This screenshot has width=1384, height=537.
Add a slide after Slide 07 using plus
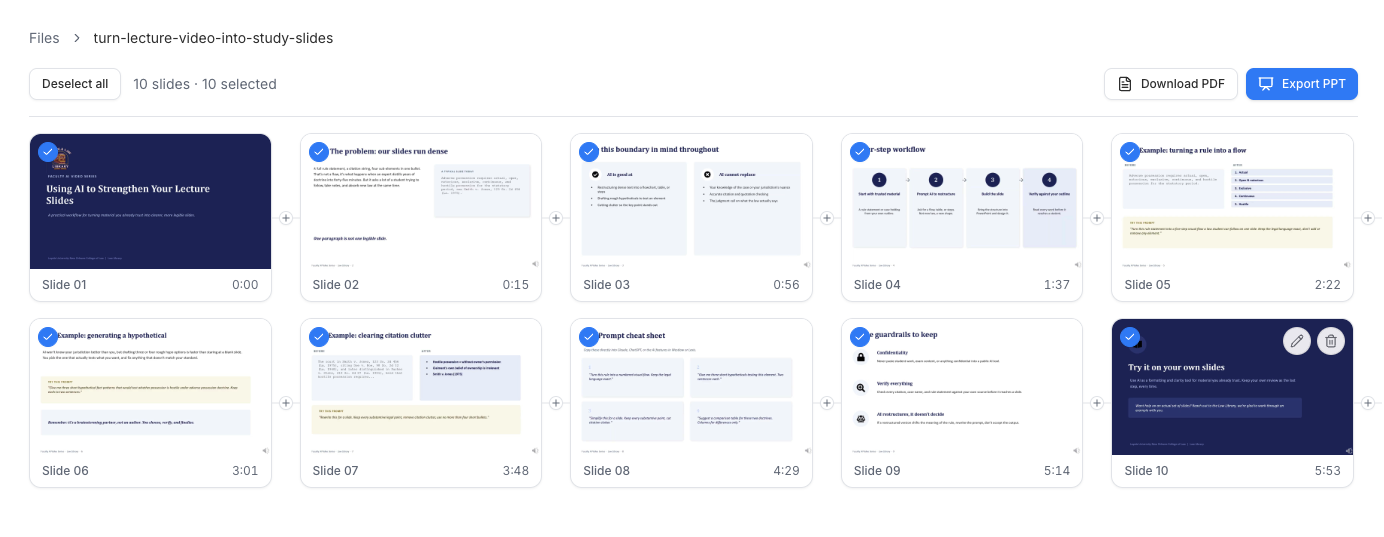[x=556, y=402]
